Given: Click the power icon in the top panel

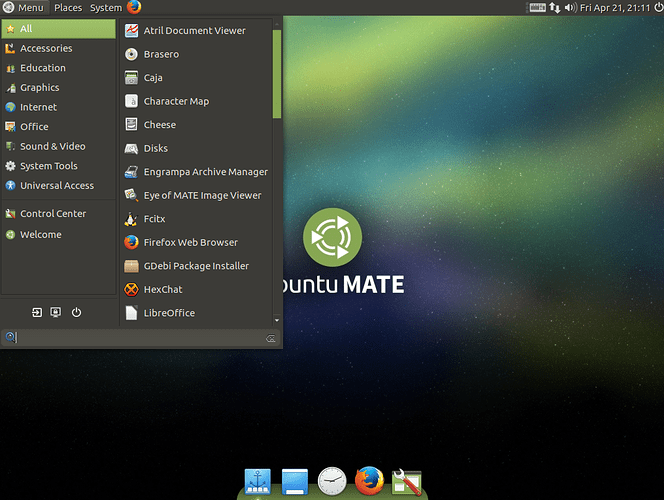Looking at the screenshot, I should (658, 8).
